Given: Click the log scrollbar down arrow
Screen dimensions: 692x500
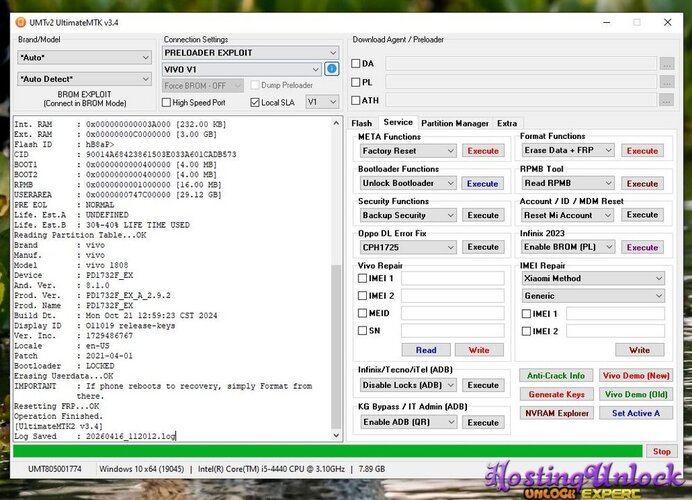Looking at the screenshot, I should [x=336, y=436].
